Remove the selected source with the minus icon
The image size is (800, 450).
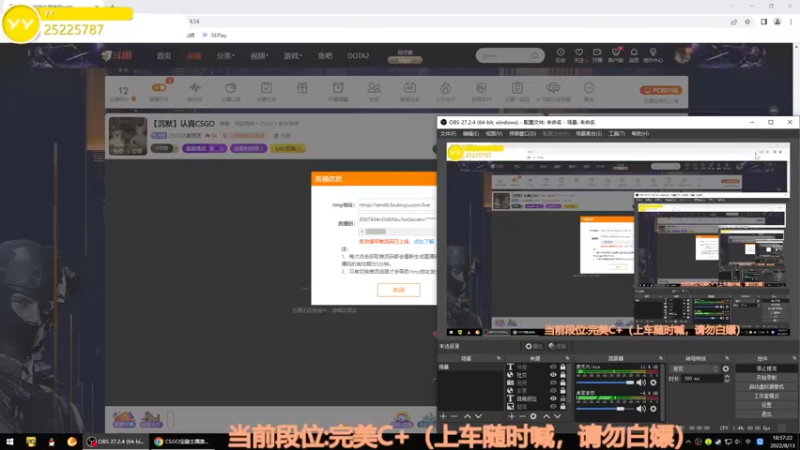[x=522, y=416]
